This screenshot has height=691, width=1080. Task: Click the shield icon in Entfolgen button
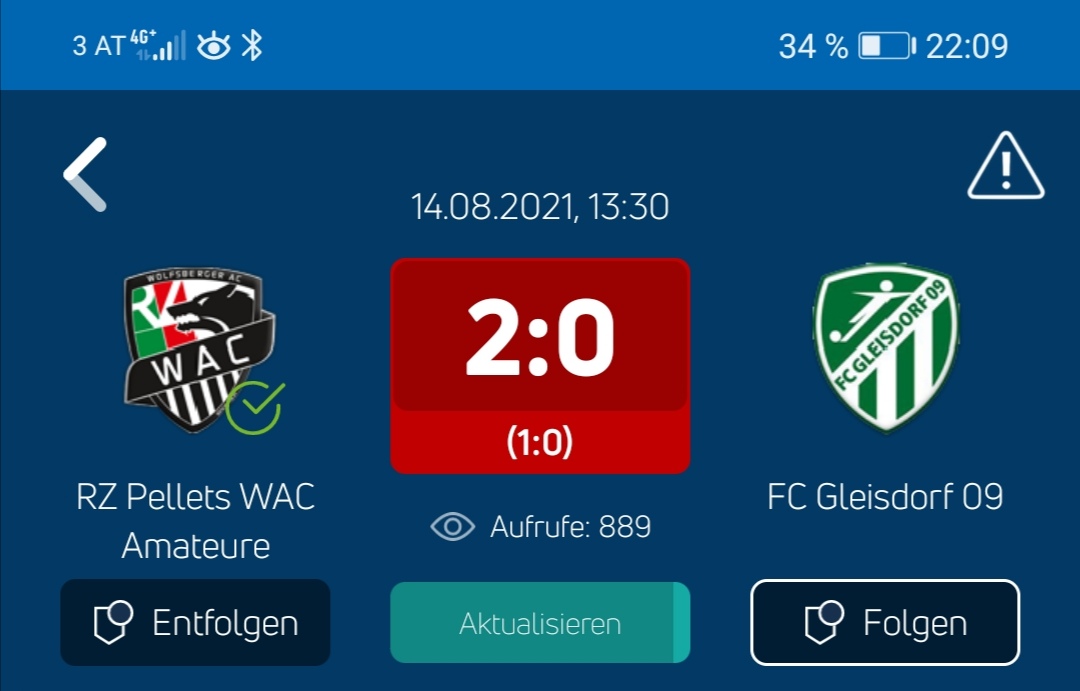point(113,623)
